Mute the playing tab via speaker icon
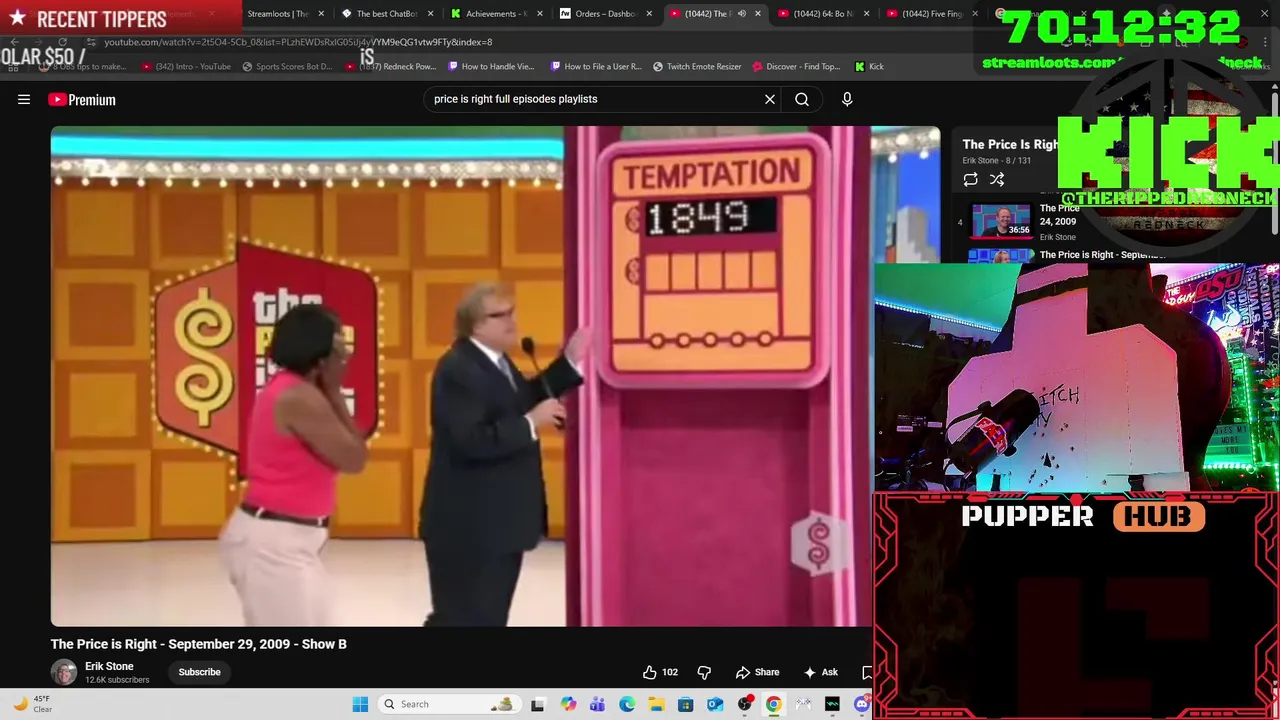This screenshot has height=720, width=1280. pos(741,14)
